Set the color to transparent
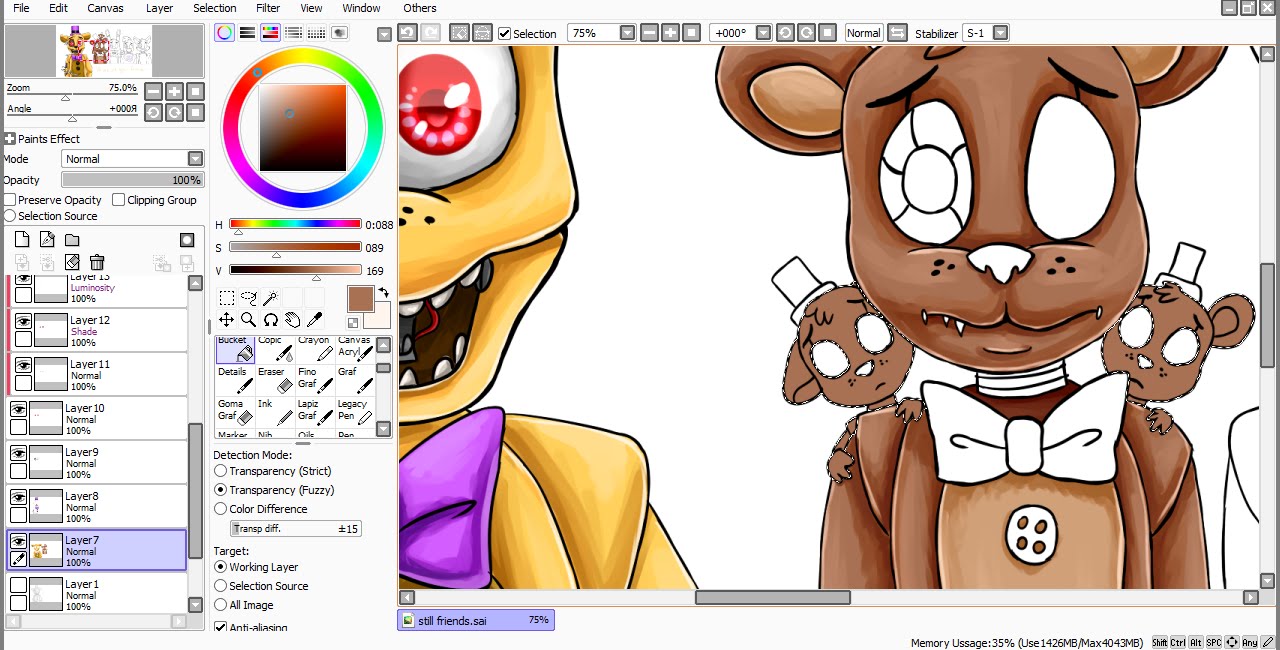The width and height of the screenshot is (1280, 650). pos(353,323)
